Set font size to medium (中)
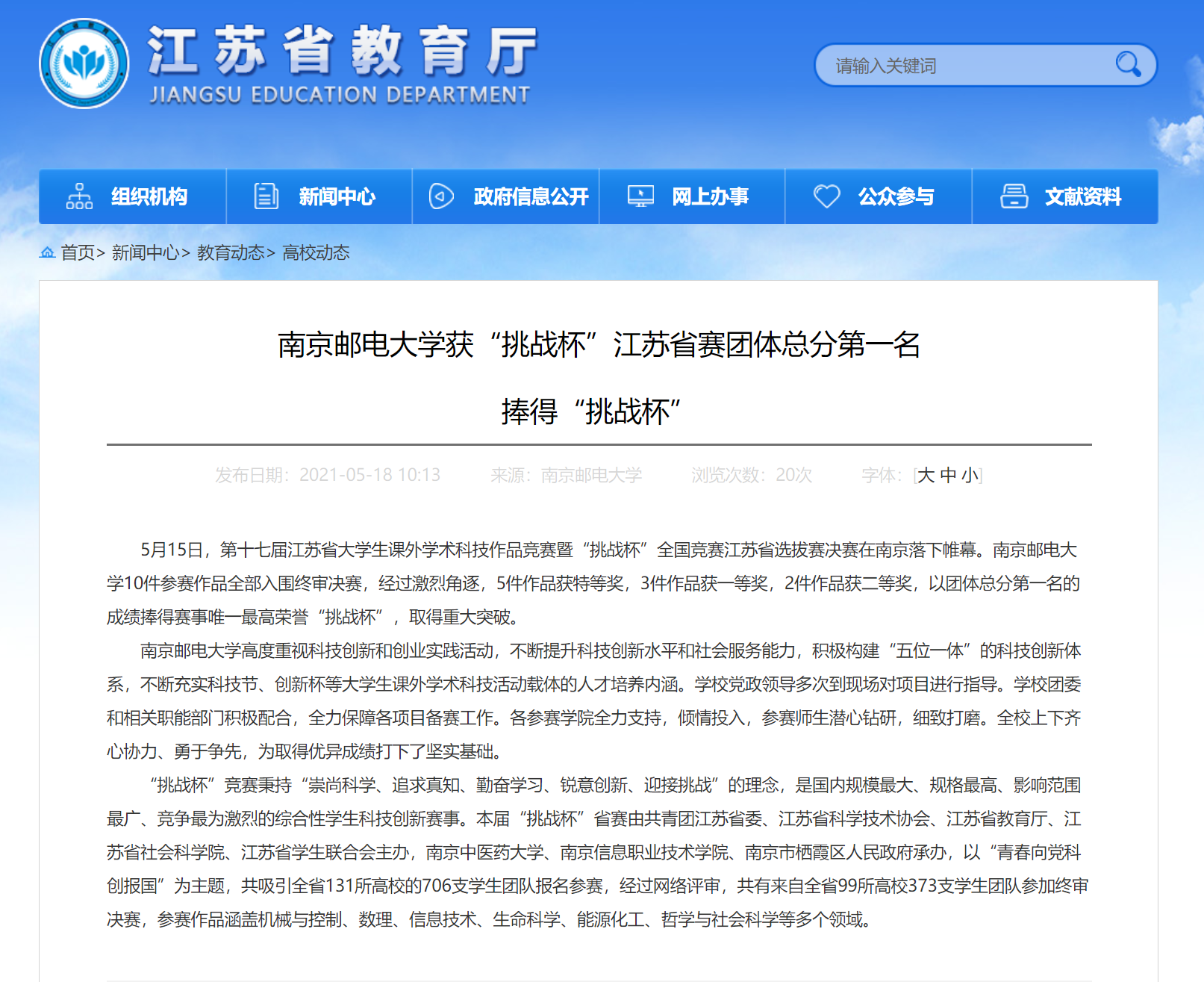This screenshot has height=982, width=1204. coord(948,475)
